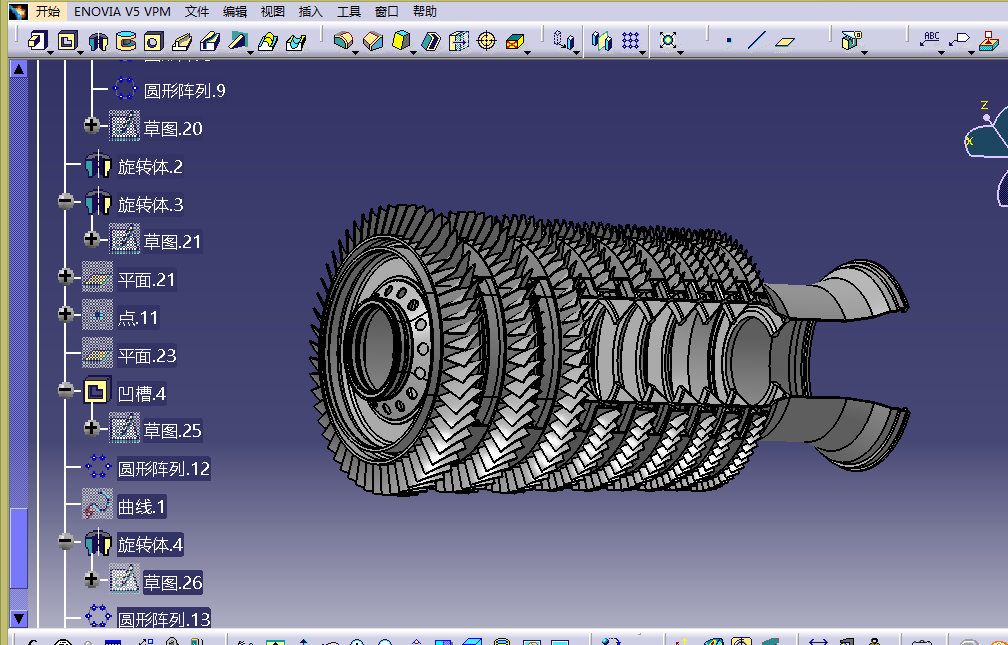
Task: Select the Translation transform tool
Action: (563, 40)
